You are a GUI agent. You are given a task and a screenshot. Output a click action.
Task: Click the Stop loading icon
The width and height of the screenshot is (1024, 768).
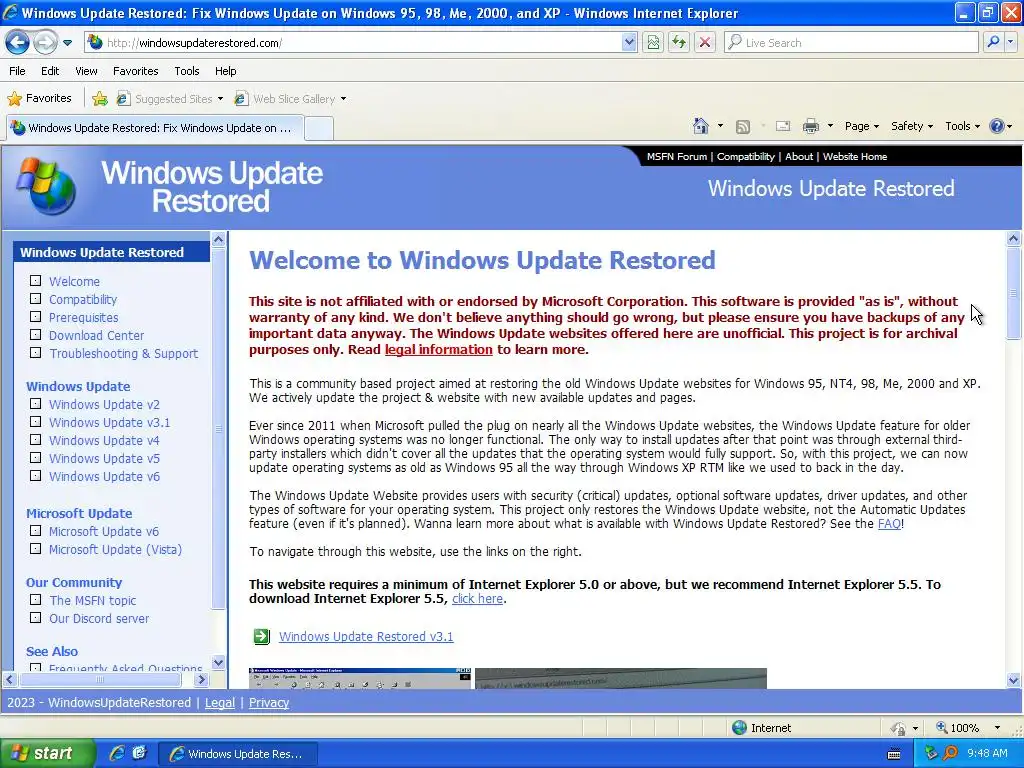tap(705, 43)
